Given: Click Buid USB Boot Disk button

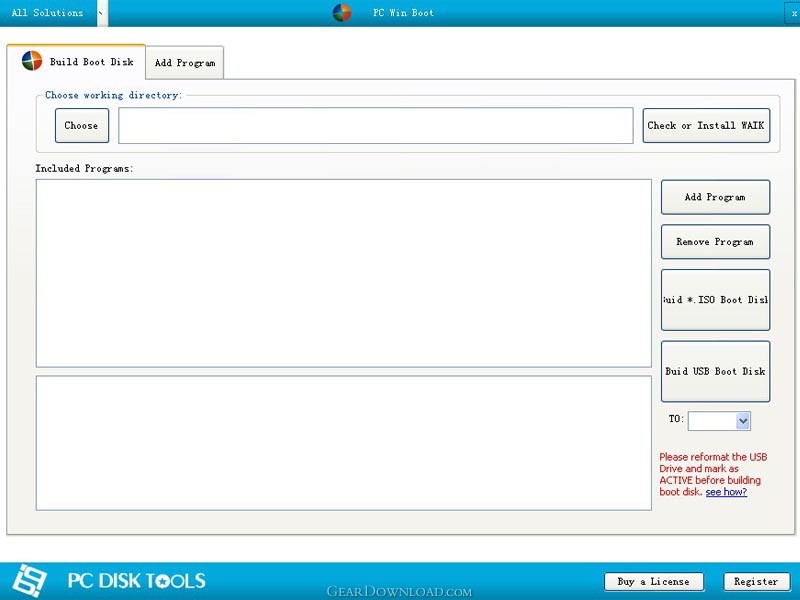Looking at the screenshot, I should pos(715,371).
